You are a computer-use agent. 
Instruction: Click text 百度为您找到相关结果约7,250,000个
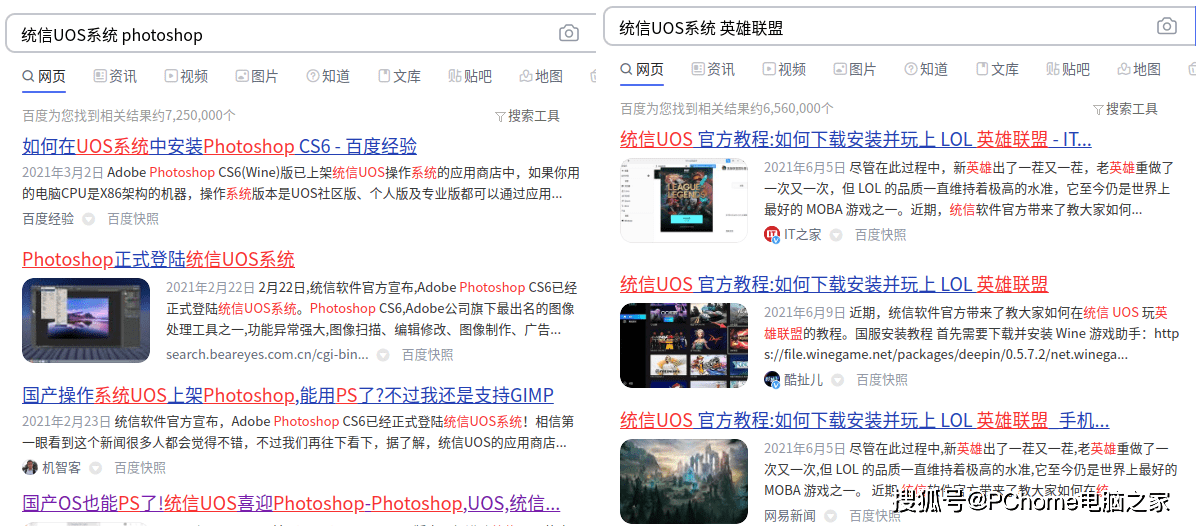pos(129,116)
